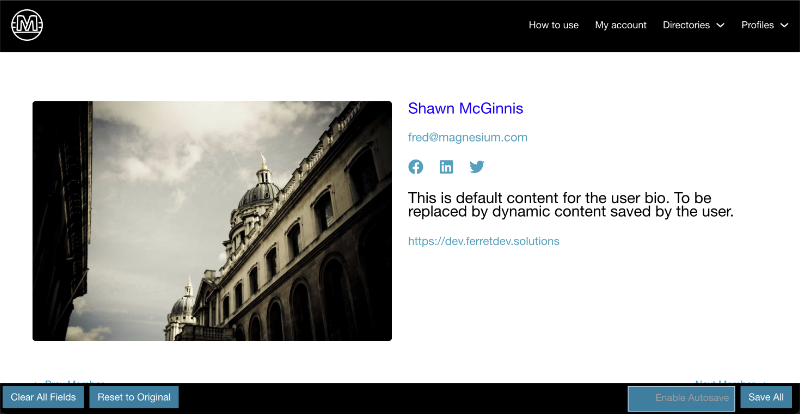
Task: Click the chevron arrow beside Profiles
Action: pos(784,26)
